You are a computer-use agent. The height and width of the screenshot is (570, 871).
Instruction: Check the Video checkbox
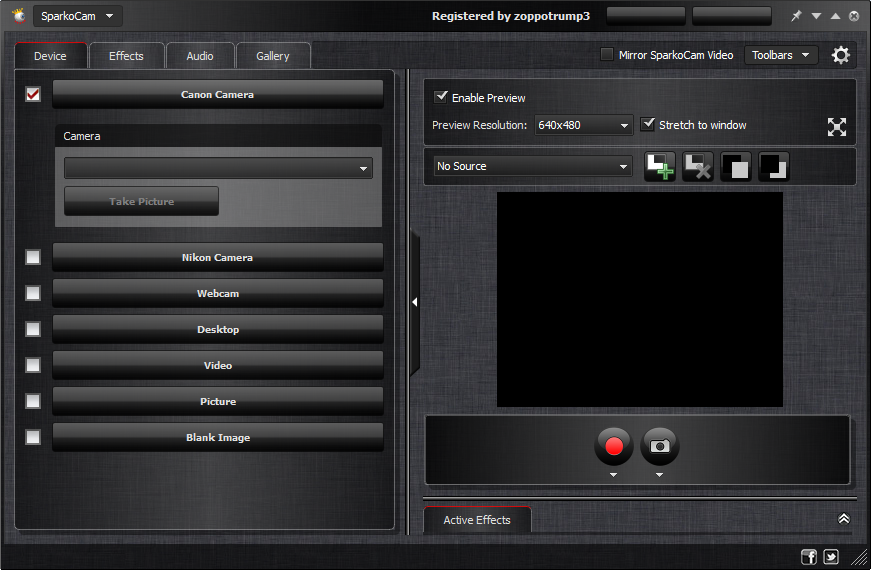pyautogui.click(x=33, y=365)
